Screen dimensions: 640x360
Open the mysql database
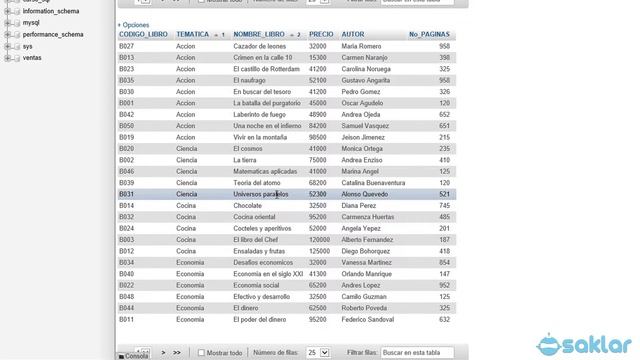31,23
